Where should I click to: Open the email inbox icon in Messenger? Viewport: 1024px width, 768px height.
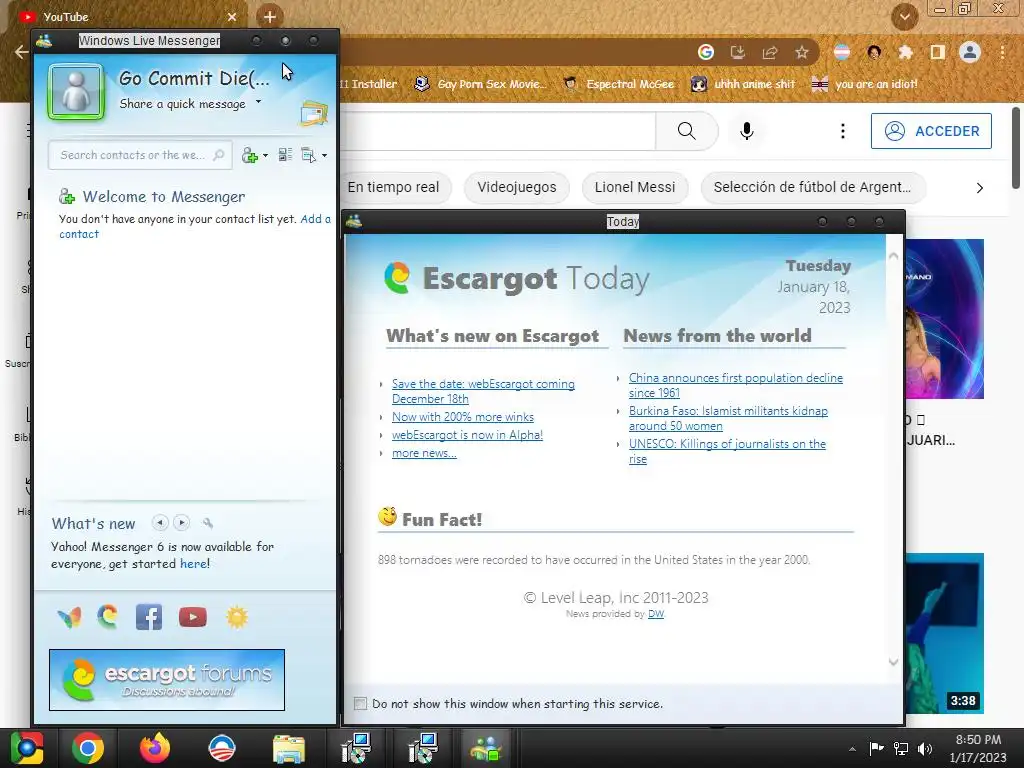point(313,114)
